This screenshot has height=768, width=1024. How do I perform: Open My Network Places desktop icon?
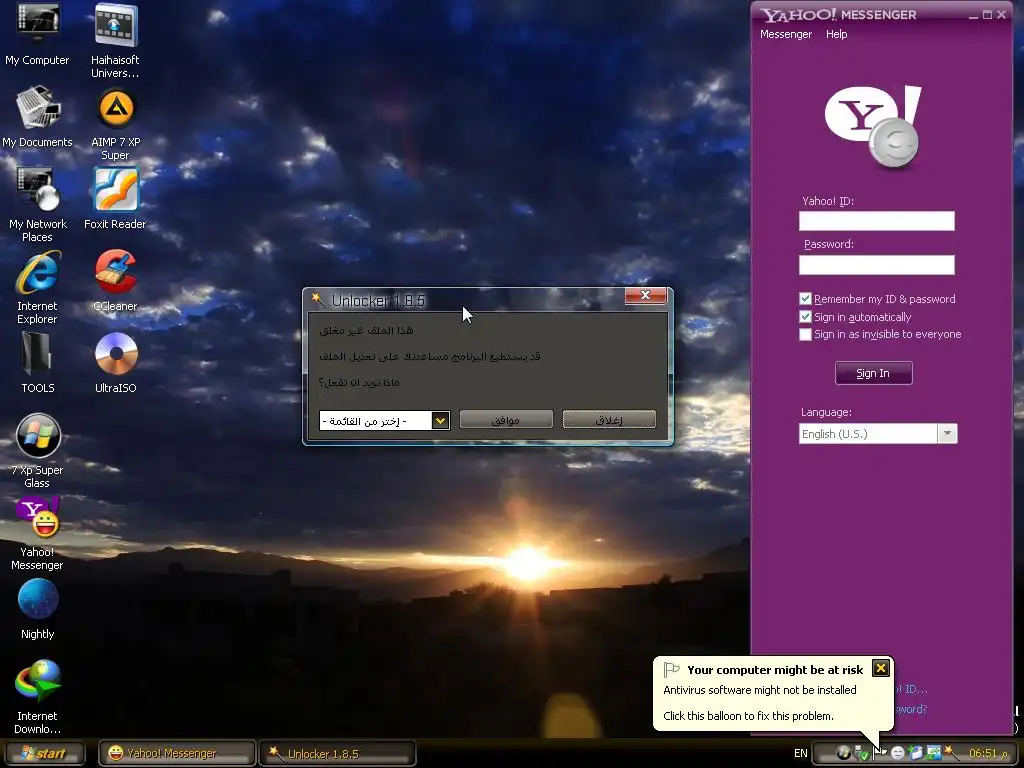click(37, 204)
